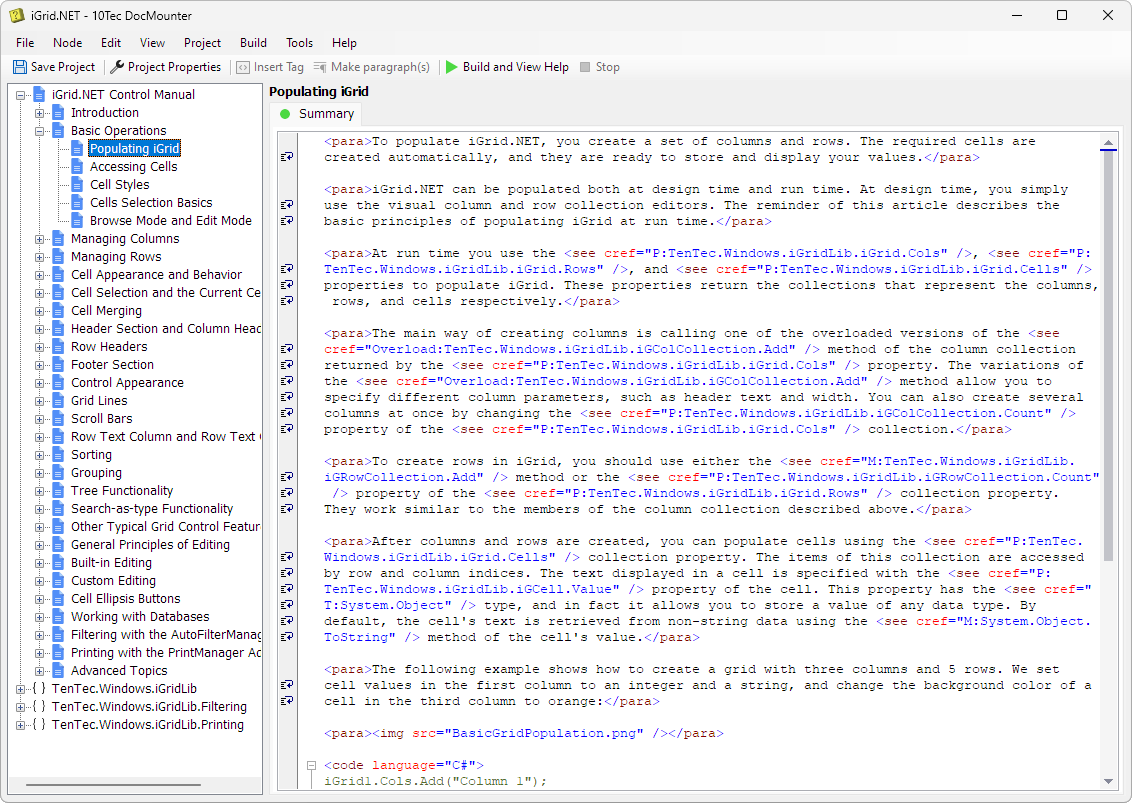
Task: Click green status dot on Summary tab
Action: pos(285,114)
